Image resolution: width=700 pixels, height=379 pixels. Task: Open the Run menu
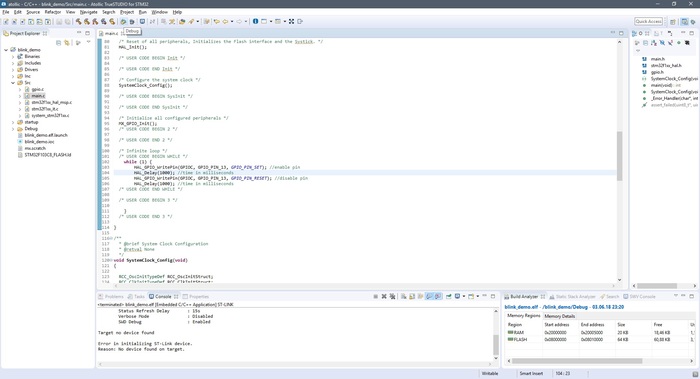[142, 12]
